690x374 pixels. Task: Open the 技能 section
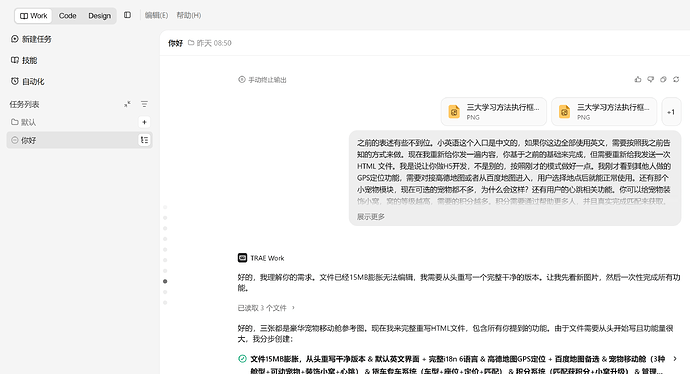[x=24, y=60]
